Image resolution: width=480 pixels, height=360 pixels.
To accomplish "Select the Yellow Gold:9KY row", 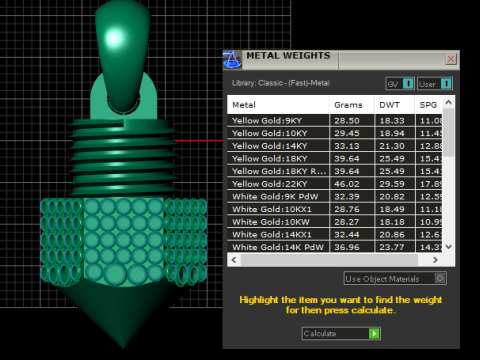I will 335,121.
